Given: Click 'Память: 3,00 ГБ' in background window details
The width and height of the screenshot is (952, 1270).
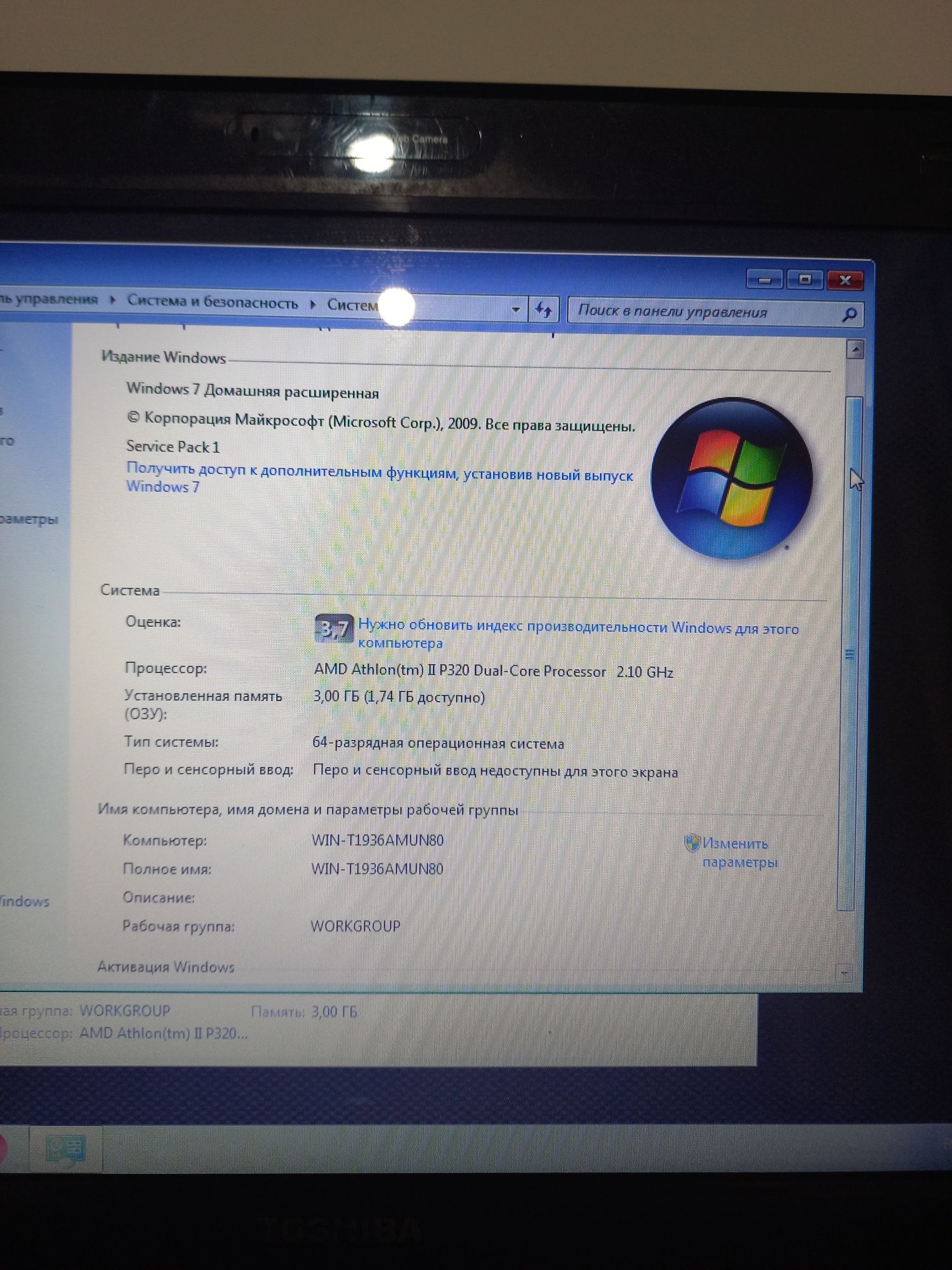Looking at the screenshot, I should [304, 1012].
